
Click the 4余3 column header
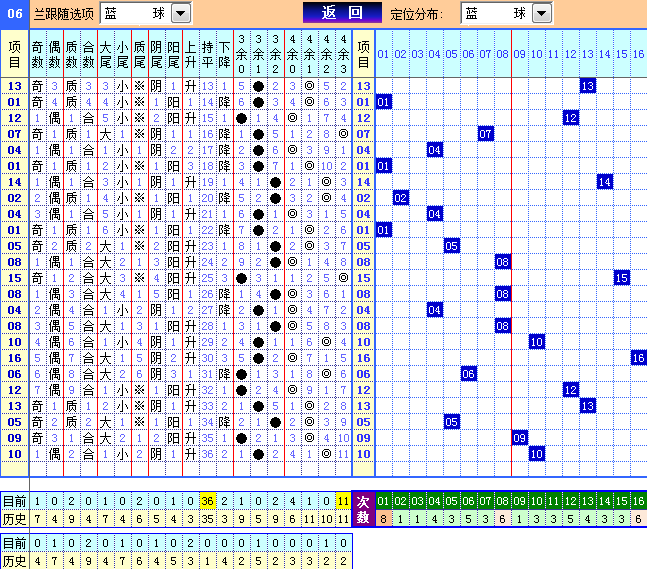click(343, 54)
